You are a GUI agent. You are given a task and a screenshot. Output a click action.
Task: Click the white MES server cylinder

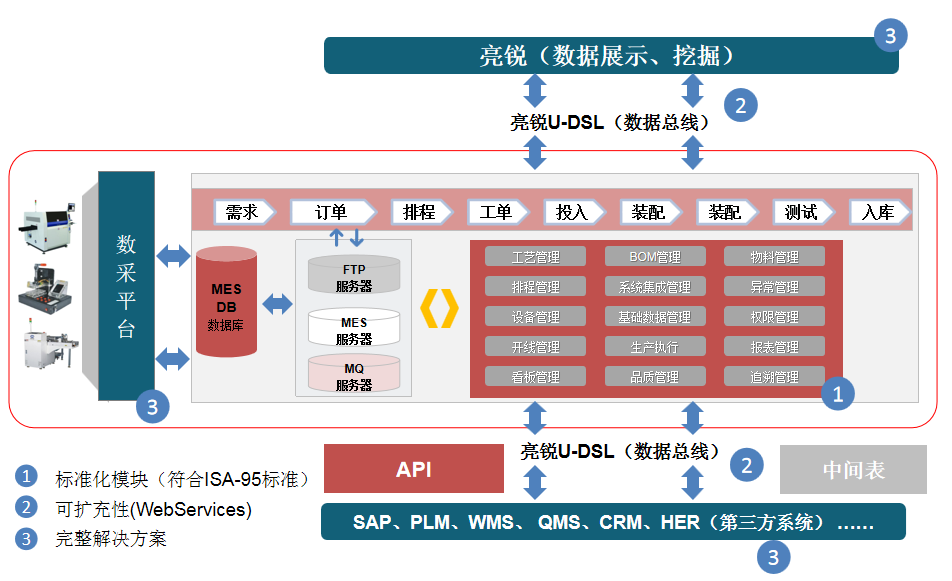click(353, 328)
